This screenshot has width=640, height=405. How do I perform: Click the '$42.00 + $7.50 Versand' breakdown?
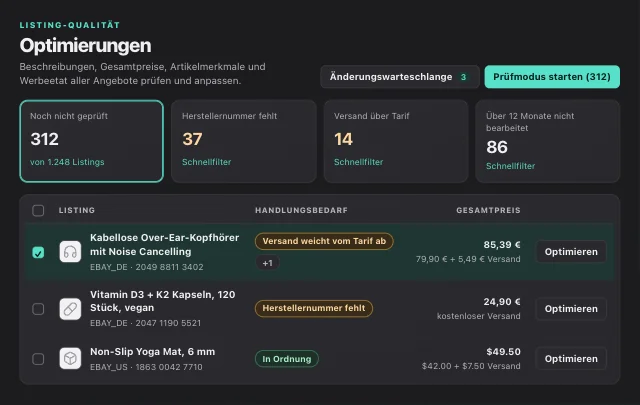point(471,366)
